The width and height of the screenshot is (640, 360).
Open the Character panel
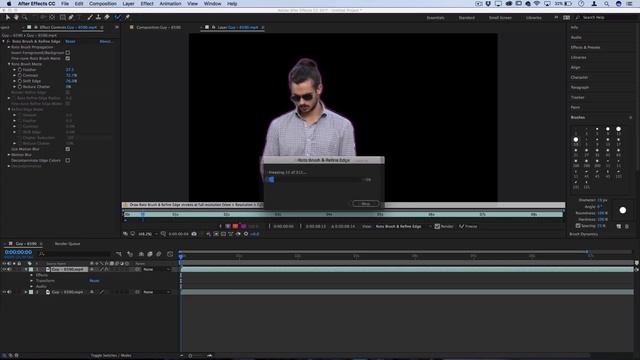click(579, 78)
